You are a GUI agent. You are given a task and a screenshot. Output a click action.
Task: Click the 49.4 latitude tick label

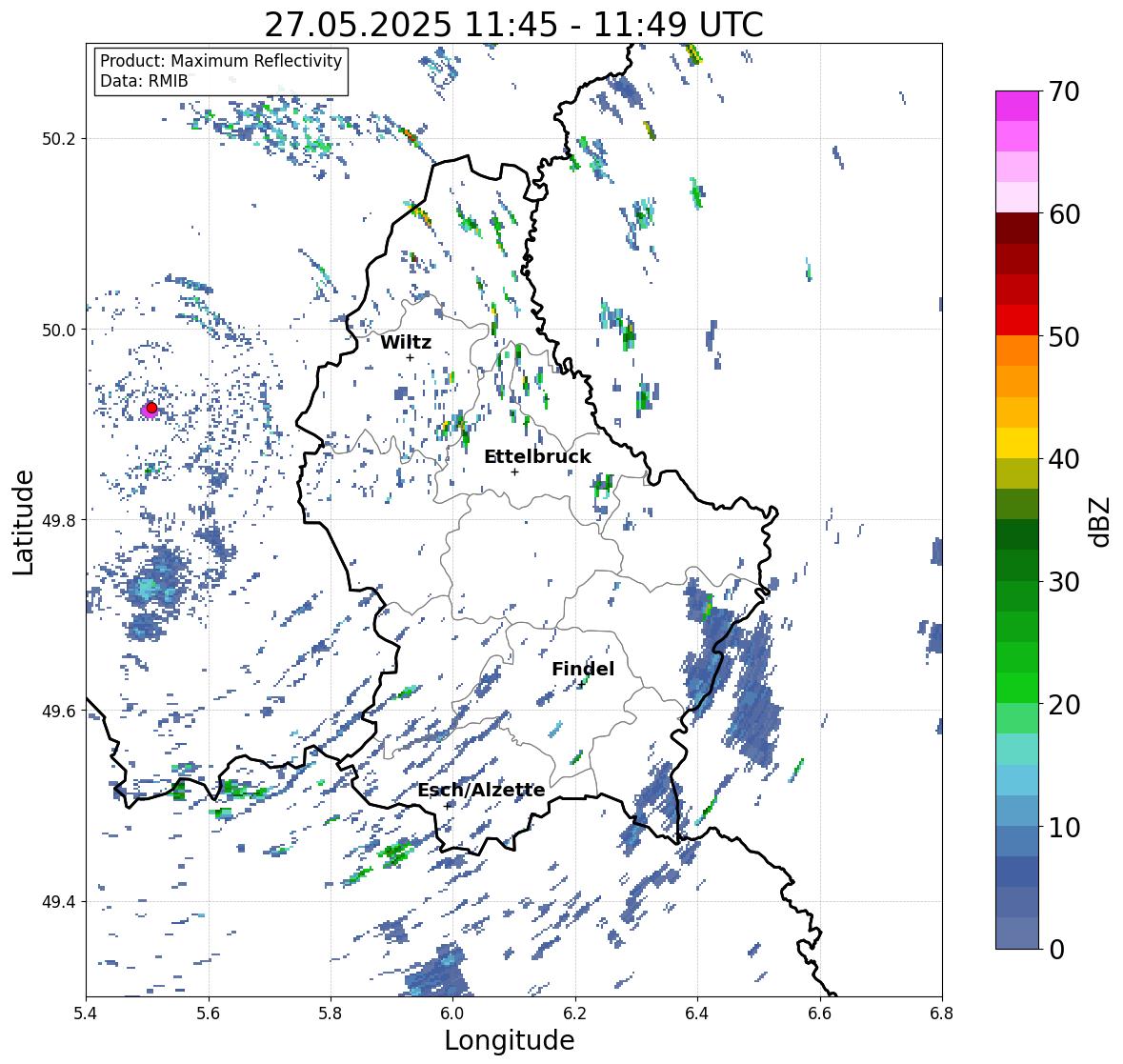coord(59,901)
